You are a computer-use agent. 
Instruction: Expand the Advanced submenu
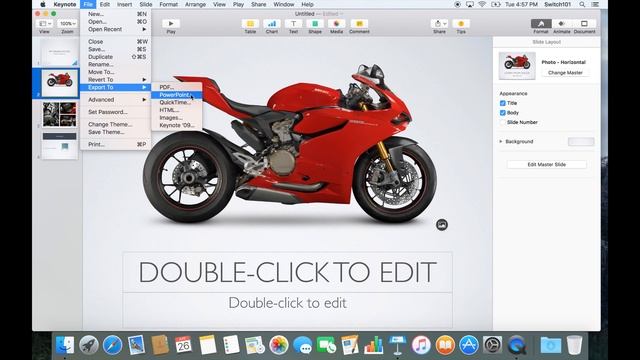pyautogui.click(x=116, y=100)
